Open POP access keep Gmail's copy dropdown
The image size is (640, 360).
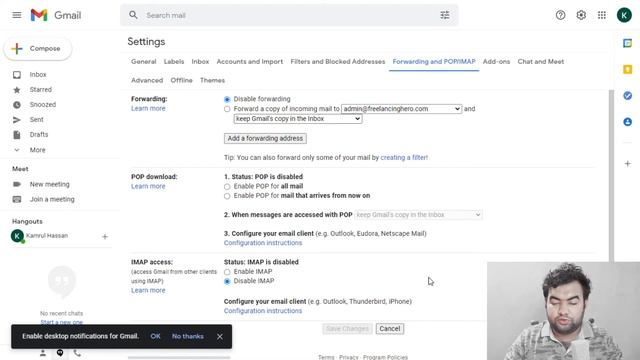[418, 215]
